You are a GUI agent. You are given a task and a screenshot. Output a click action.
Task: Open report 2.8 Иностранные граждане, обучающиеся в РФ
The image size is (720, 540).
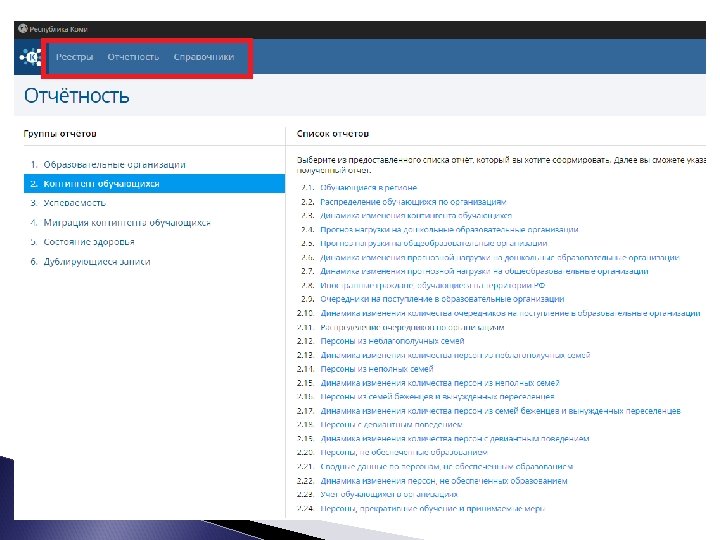pos(433,285)
